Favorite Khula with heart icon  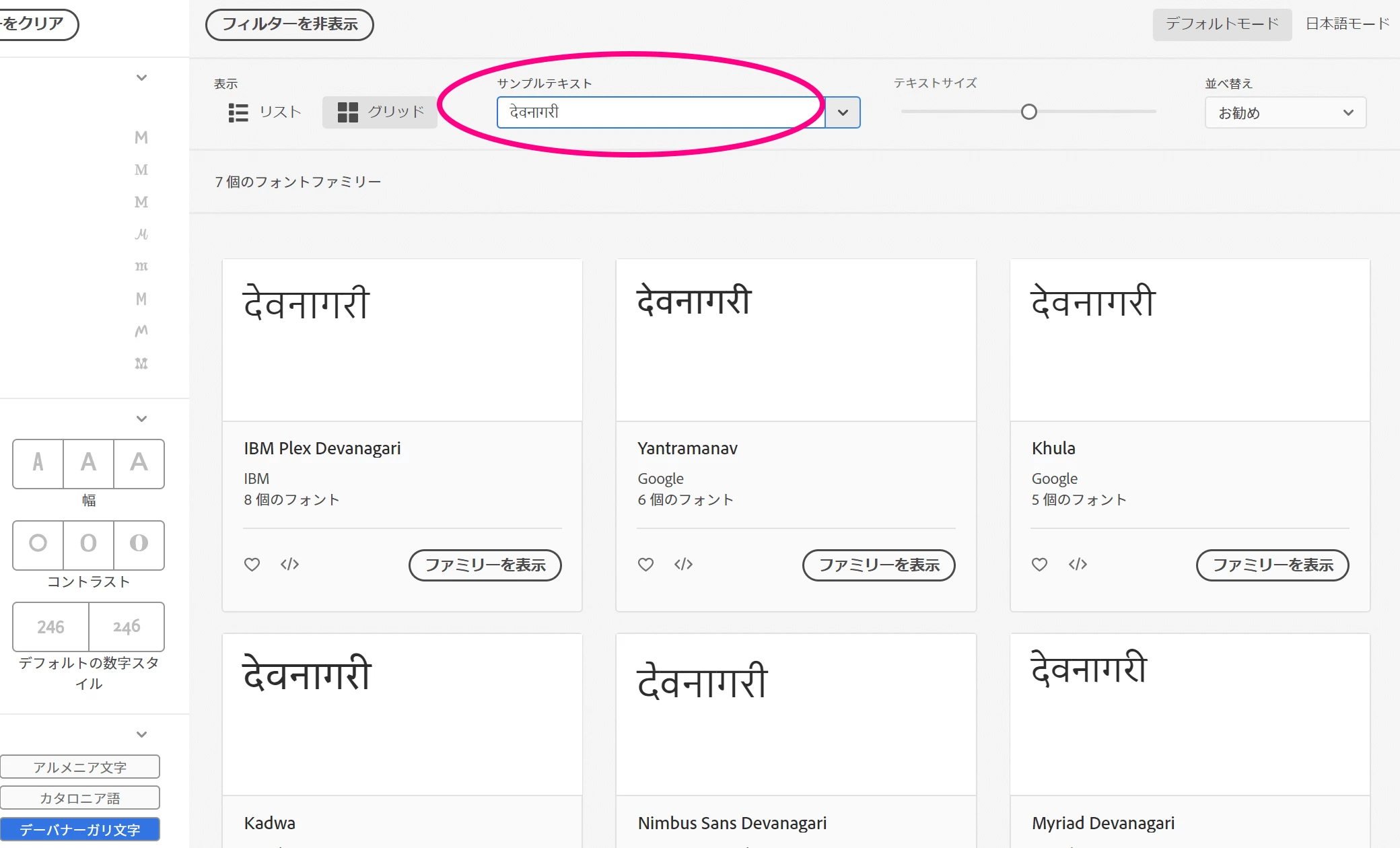[1039, 565]
